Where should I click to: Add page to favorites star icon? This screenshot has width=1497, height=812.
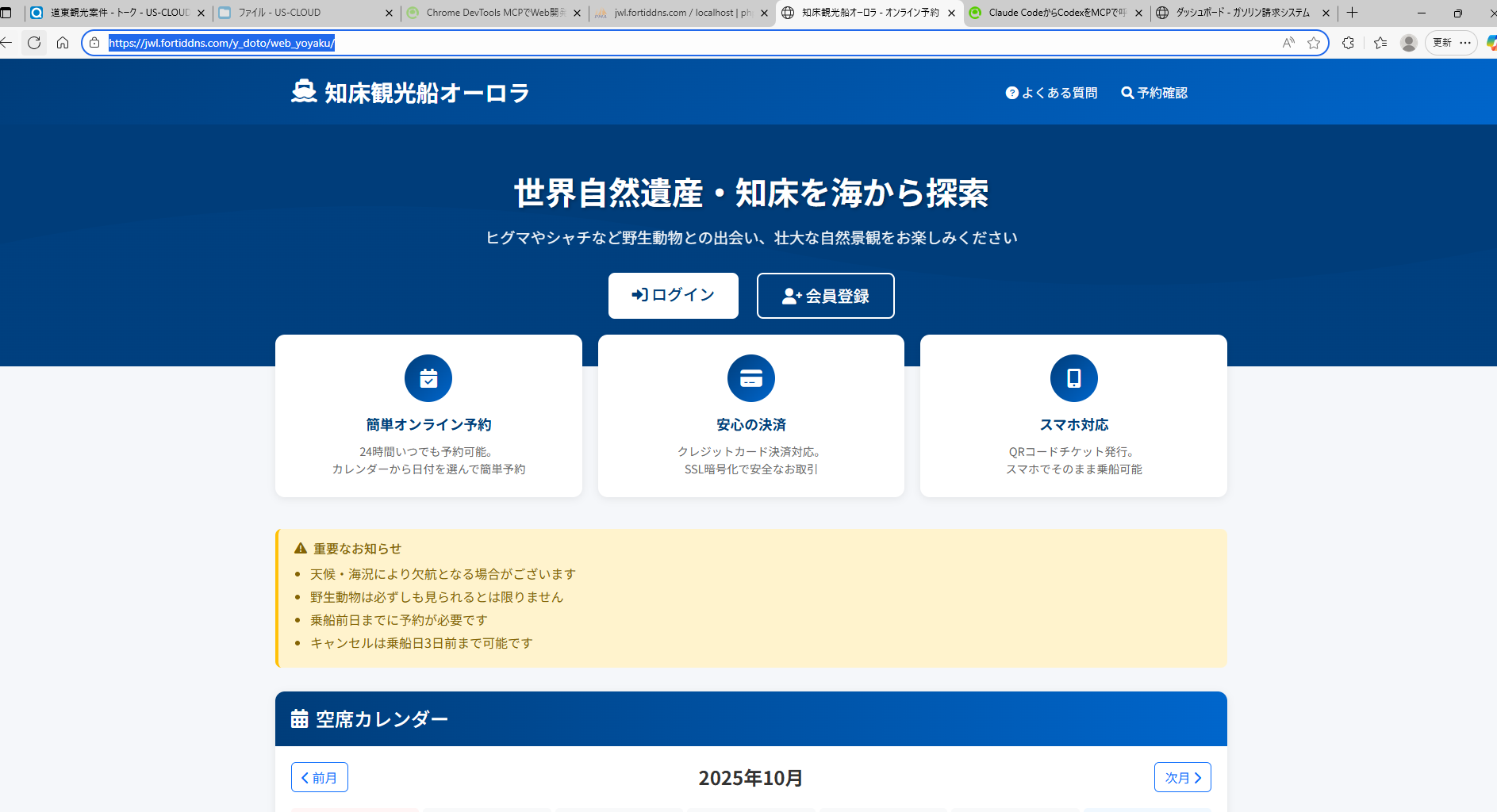(1314, 43)
